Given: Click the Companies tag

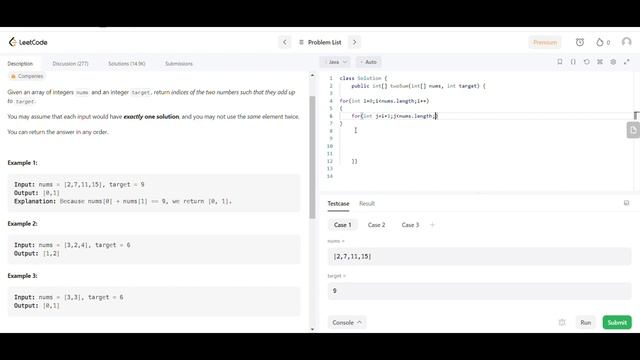Looking at the screenshot, I should 27,76.
